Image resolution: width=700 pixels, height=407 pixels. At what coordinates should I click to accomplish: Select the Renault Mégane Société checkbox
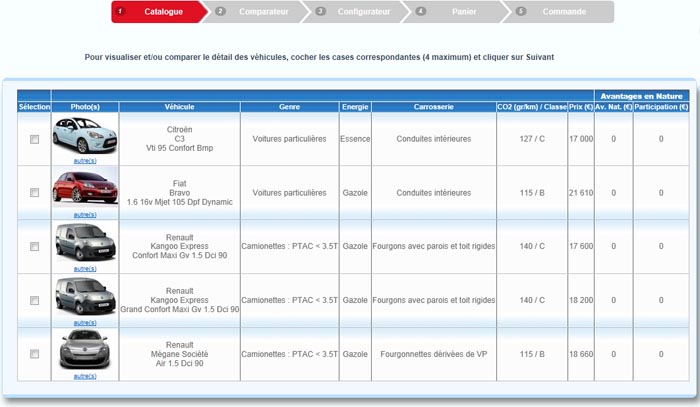(x=34, y=354)
